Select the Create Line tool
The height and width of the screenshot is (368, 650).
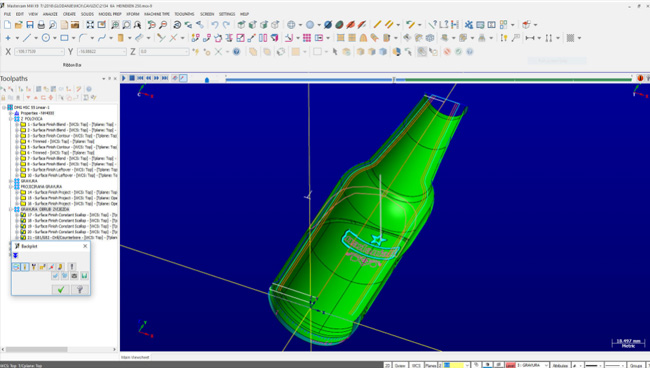(27, 38)
